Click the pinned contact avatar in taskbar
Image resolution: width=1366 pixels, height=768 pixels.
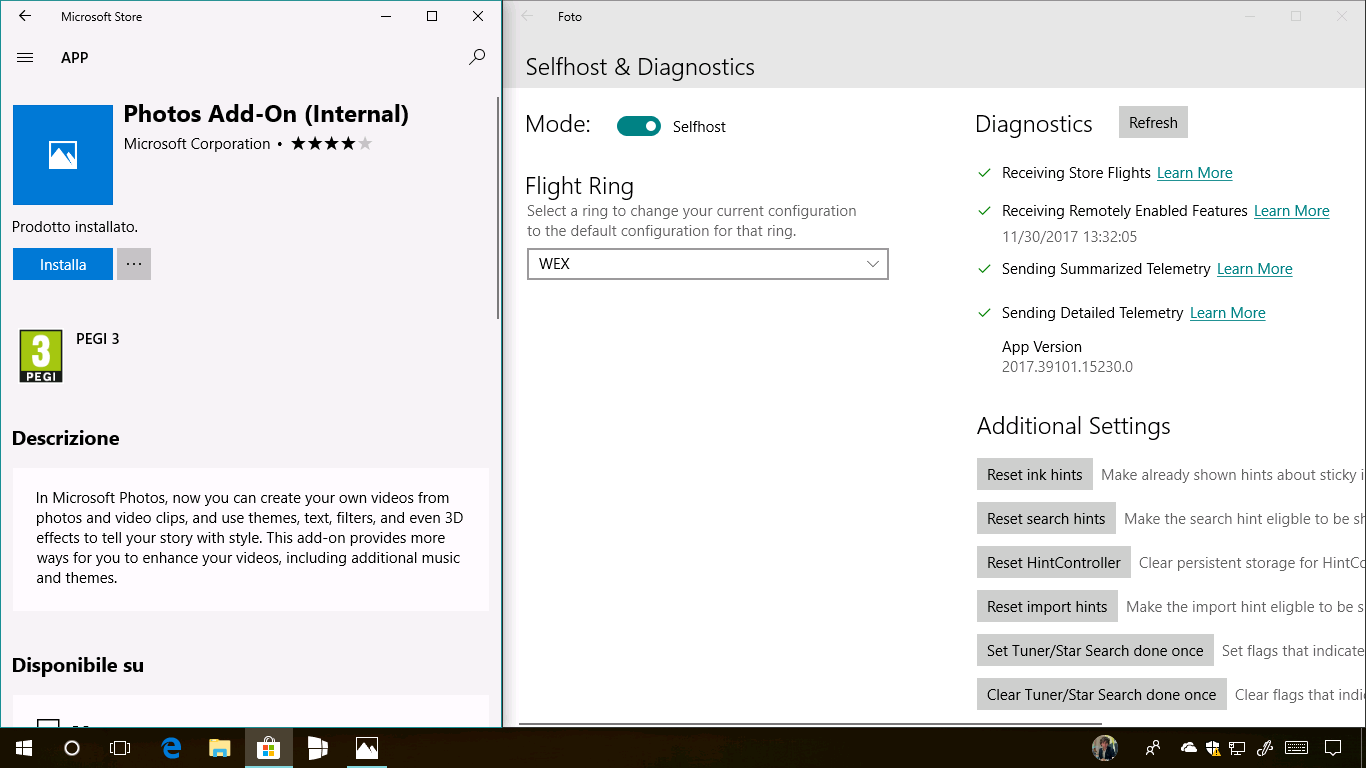(x=1105, y=748)
